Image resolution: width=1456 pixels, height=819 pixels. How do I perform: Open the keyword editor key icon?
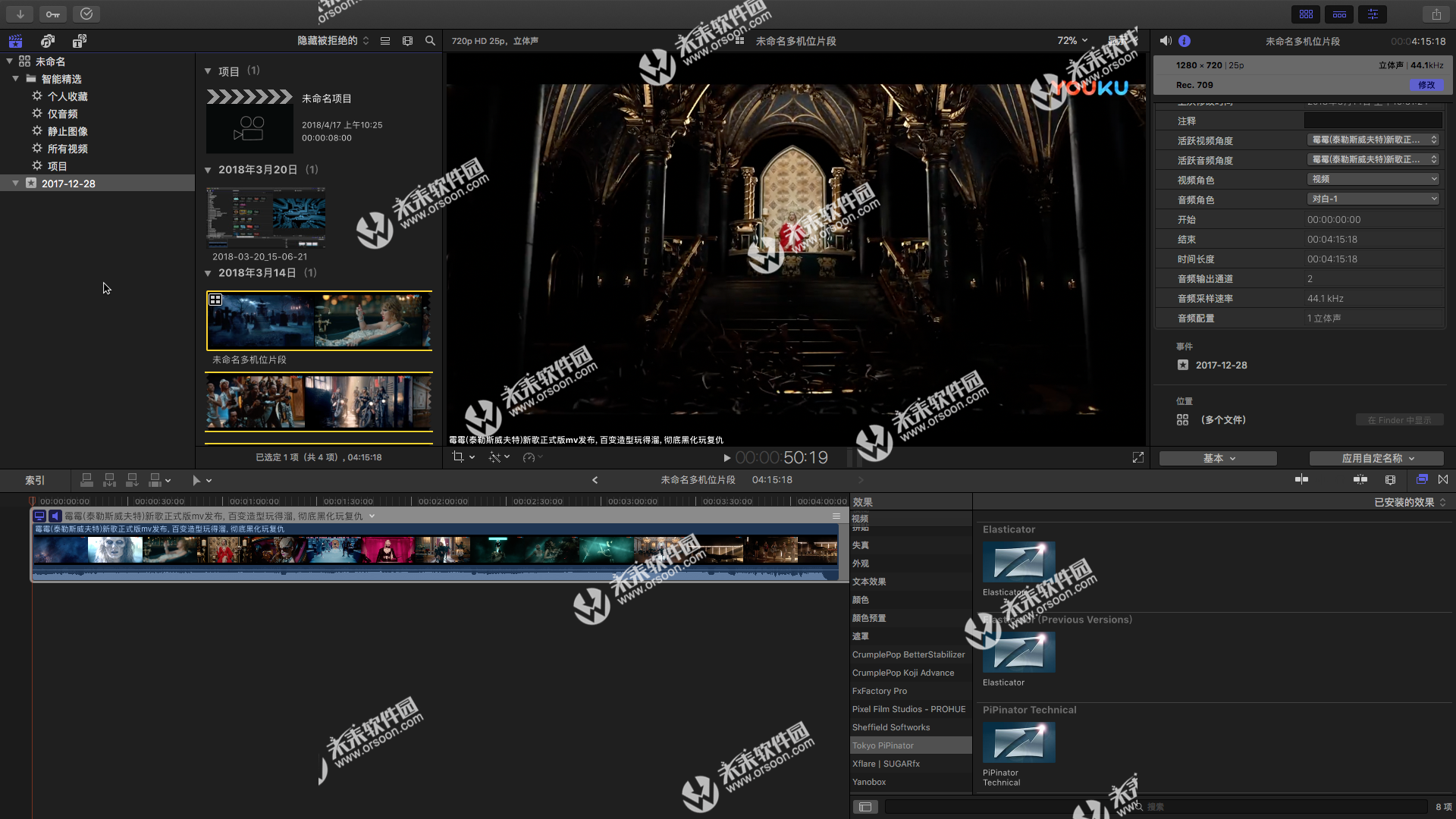click(52, 14)
